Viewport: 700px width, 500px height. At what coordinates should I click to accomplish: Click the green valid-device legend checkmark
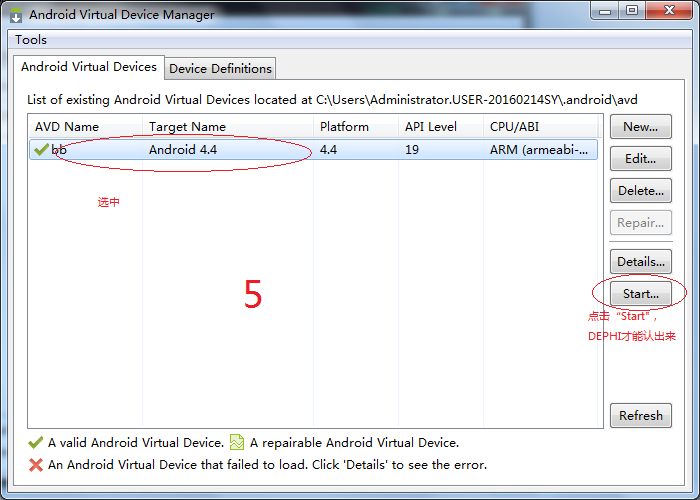[37, 443]
